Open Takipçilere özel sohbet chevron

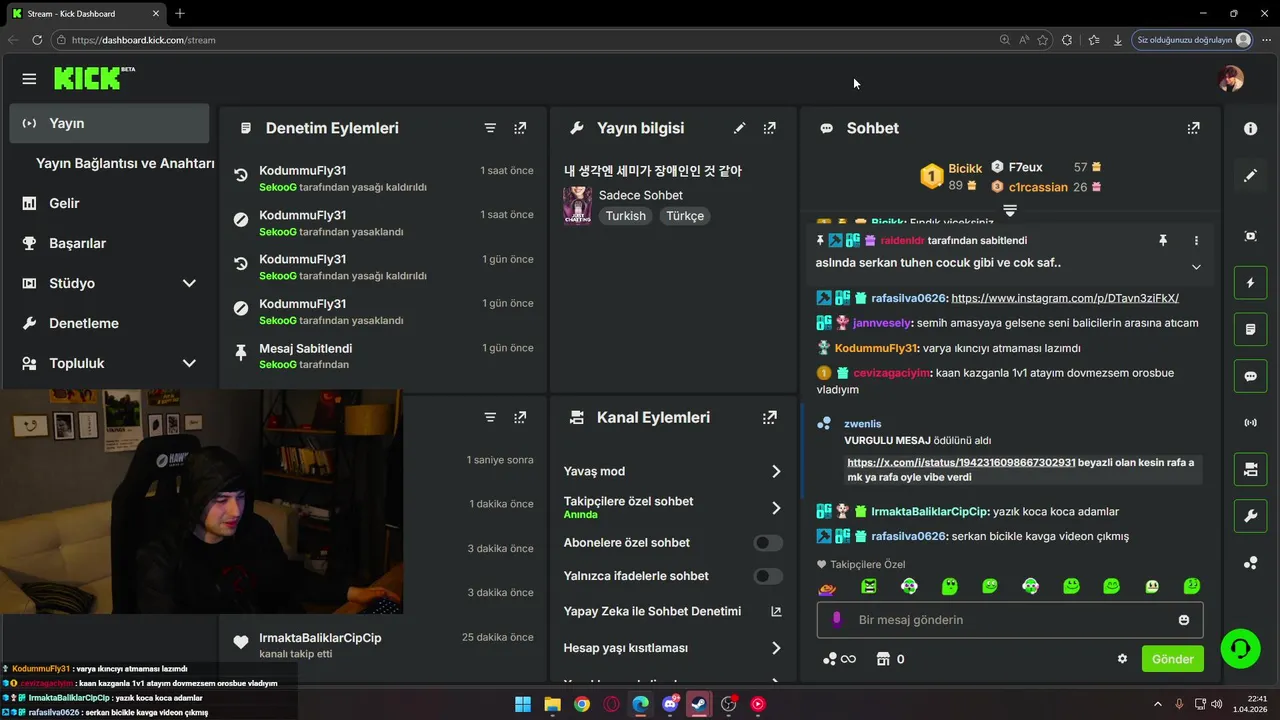[776, 508]
